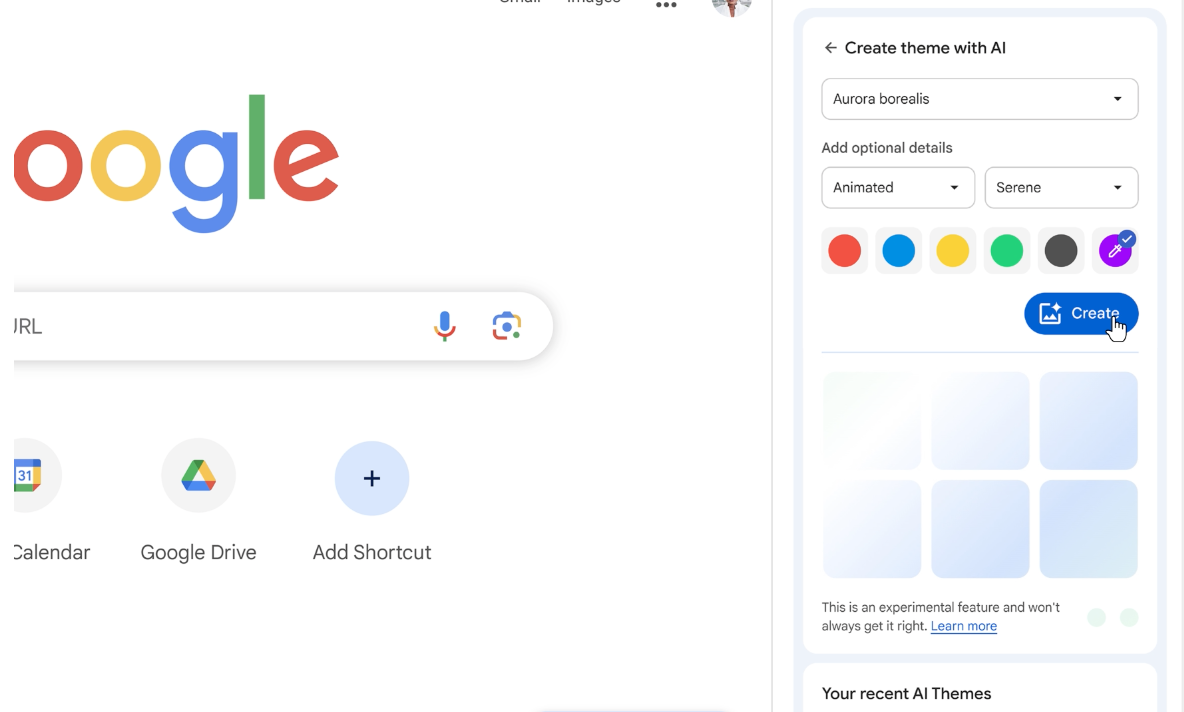
Task: Click into the Google search box
Action: [220, 326]
